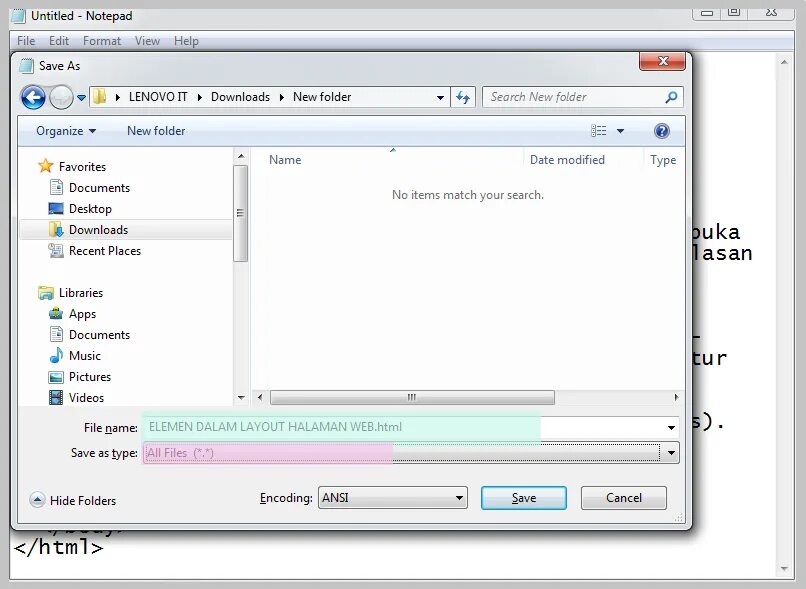Select Favorites in the navigation pane
The width and height of the screenshot is (806, 589).
tap(82, 167)
